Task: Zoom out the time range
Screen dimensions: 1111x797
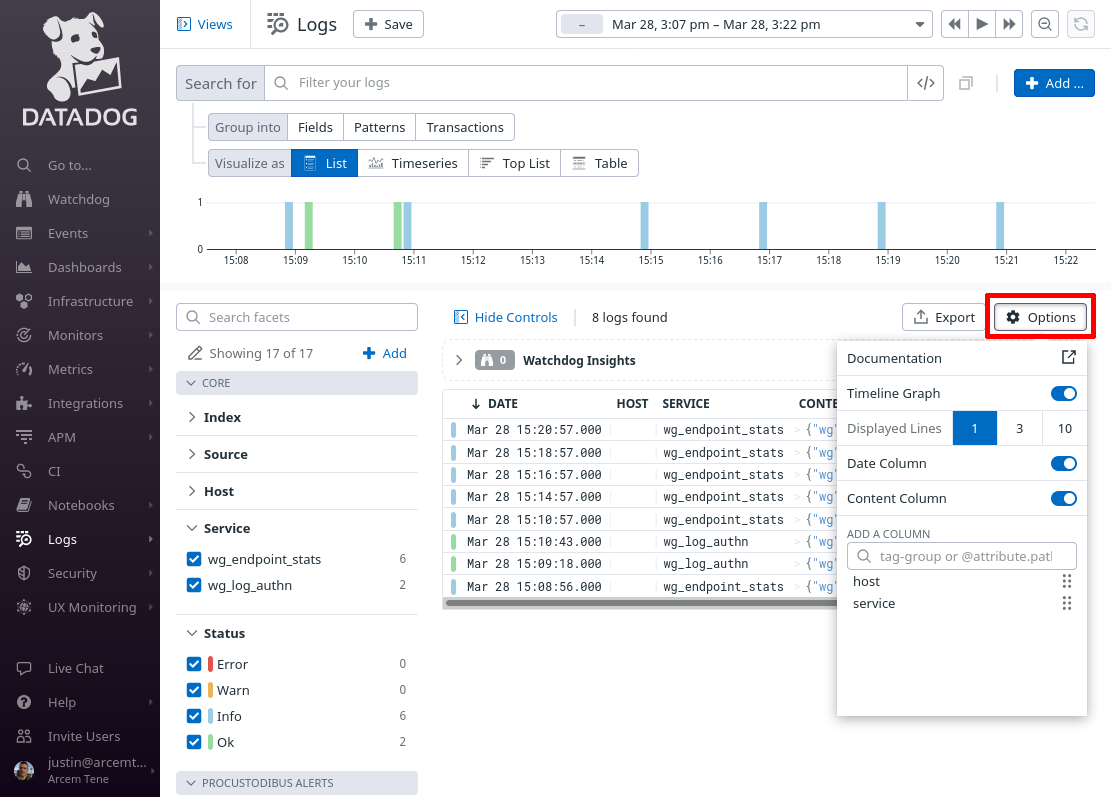Action: click(x=1045, y=24)
